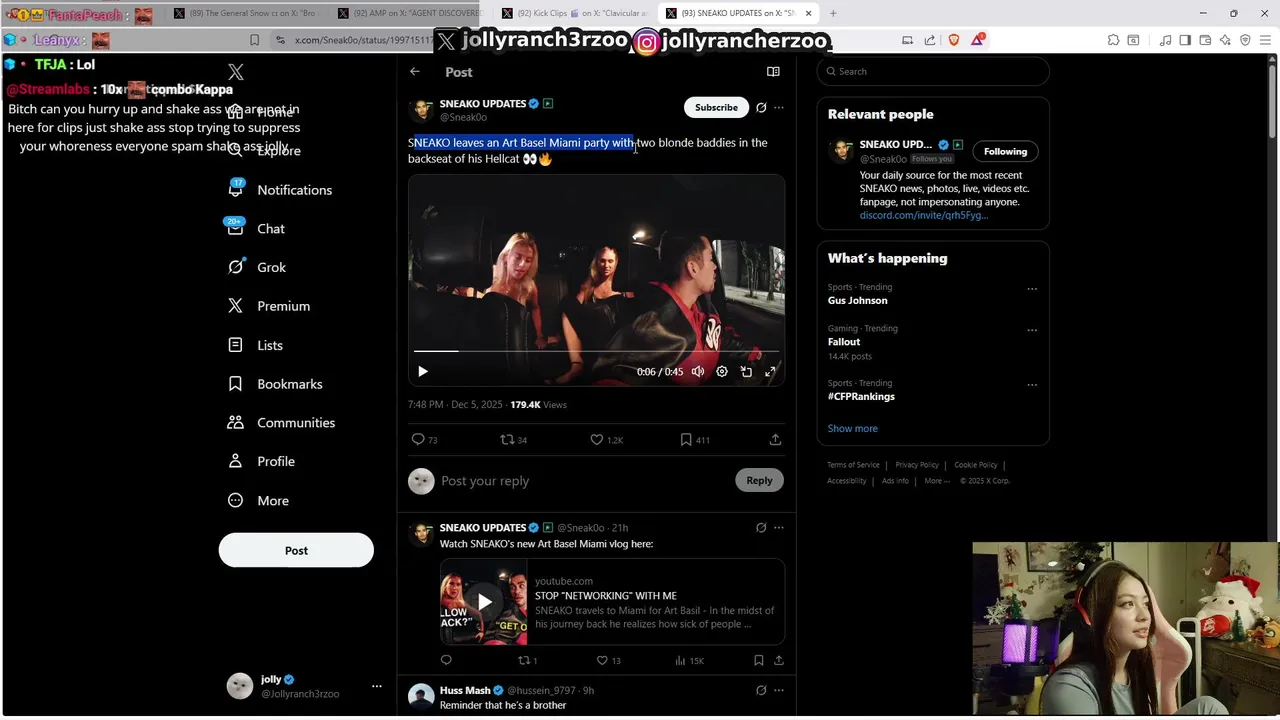Viewport: 1280px width, 720px height.
Task: Play the video in the post
Action: pyautogui.click(x=423, y=372)
